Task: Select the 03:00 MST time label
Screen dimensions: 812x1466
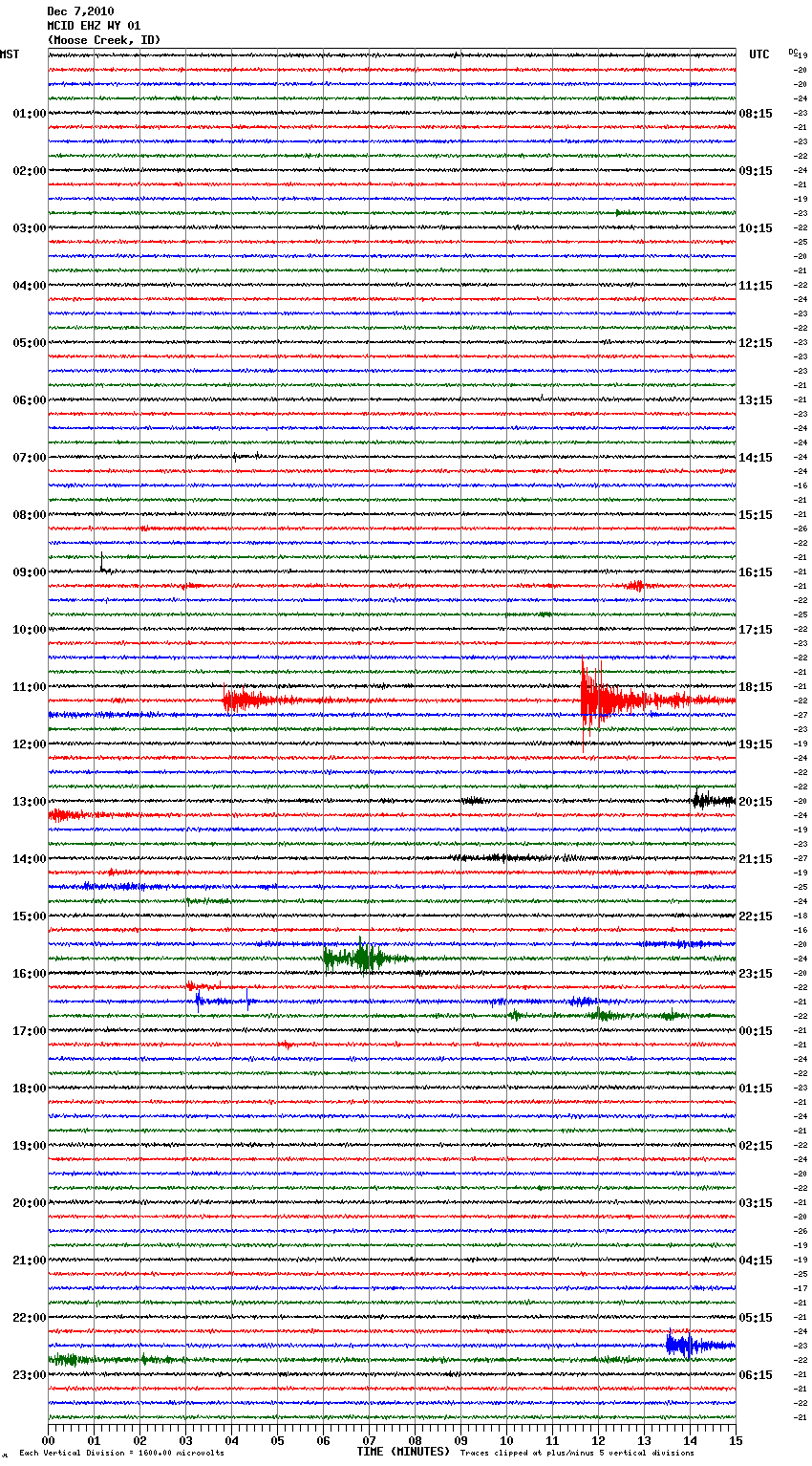Action: point(30,228)
